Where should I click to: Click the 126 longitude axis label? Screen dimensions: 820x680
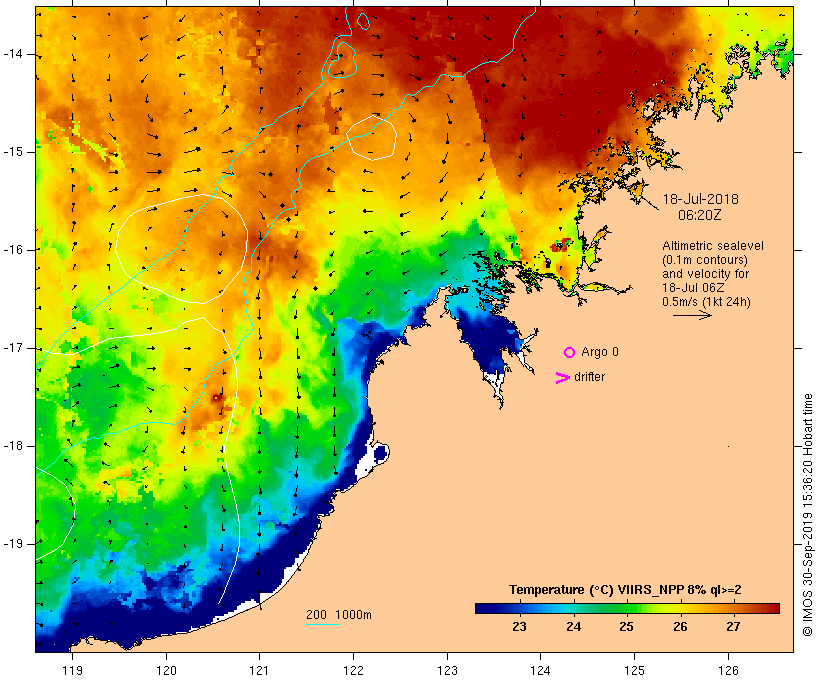(x=728, y=670)
